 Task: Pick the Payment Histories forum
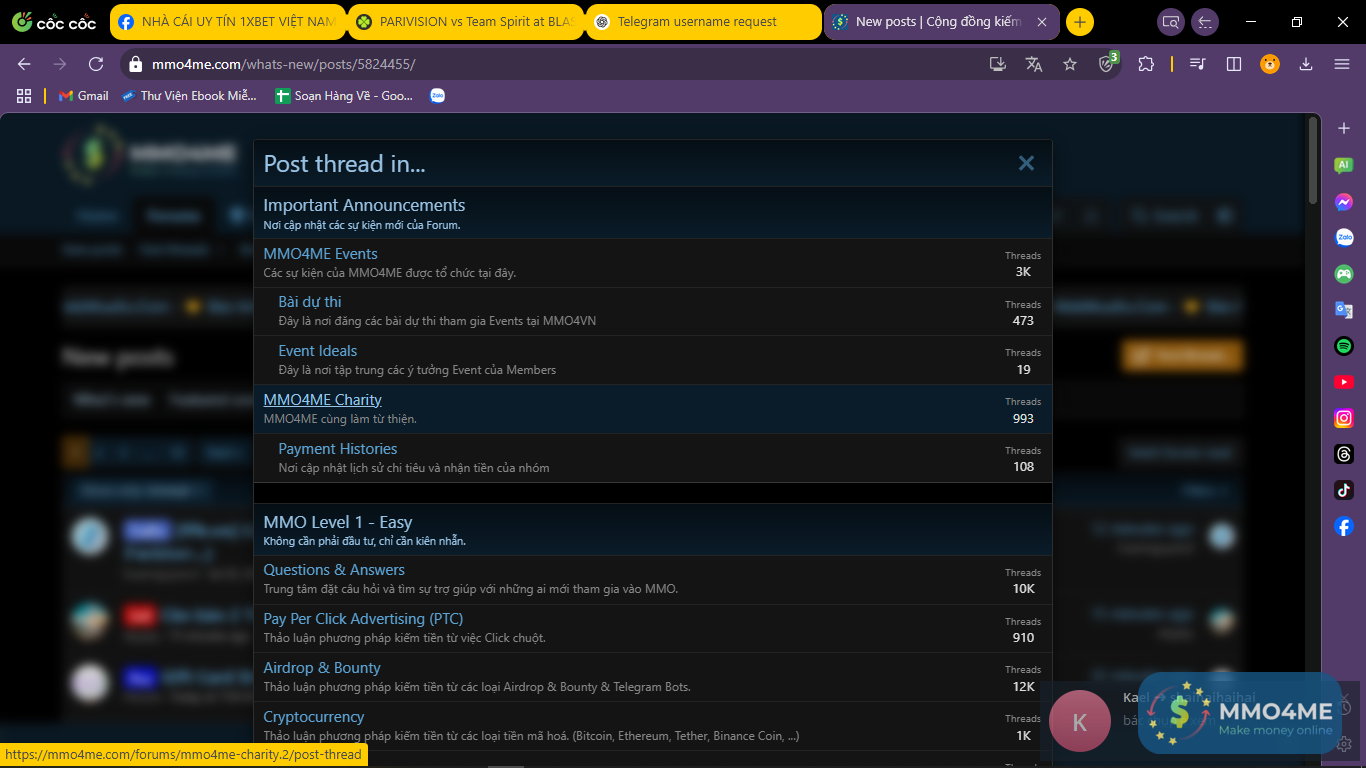coord(338,449)
